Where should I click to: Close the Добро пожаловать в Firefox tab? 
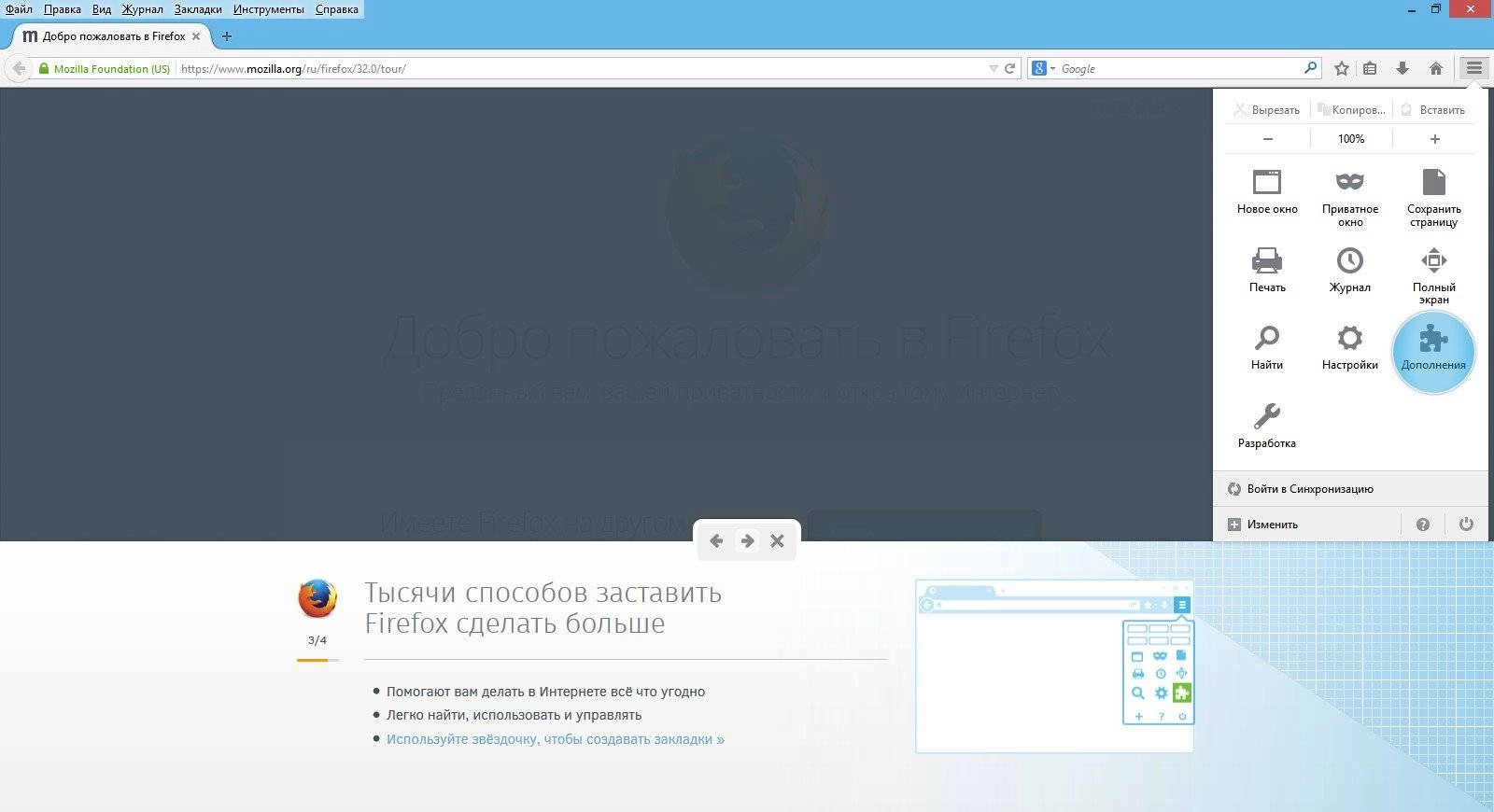(x=196, y=36)
